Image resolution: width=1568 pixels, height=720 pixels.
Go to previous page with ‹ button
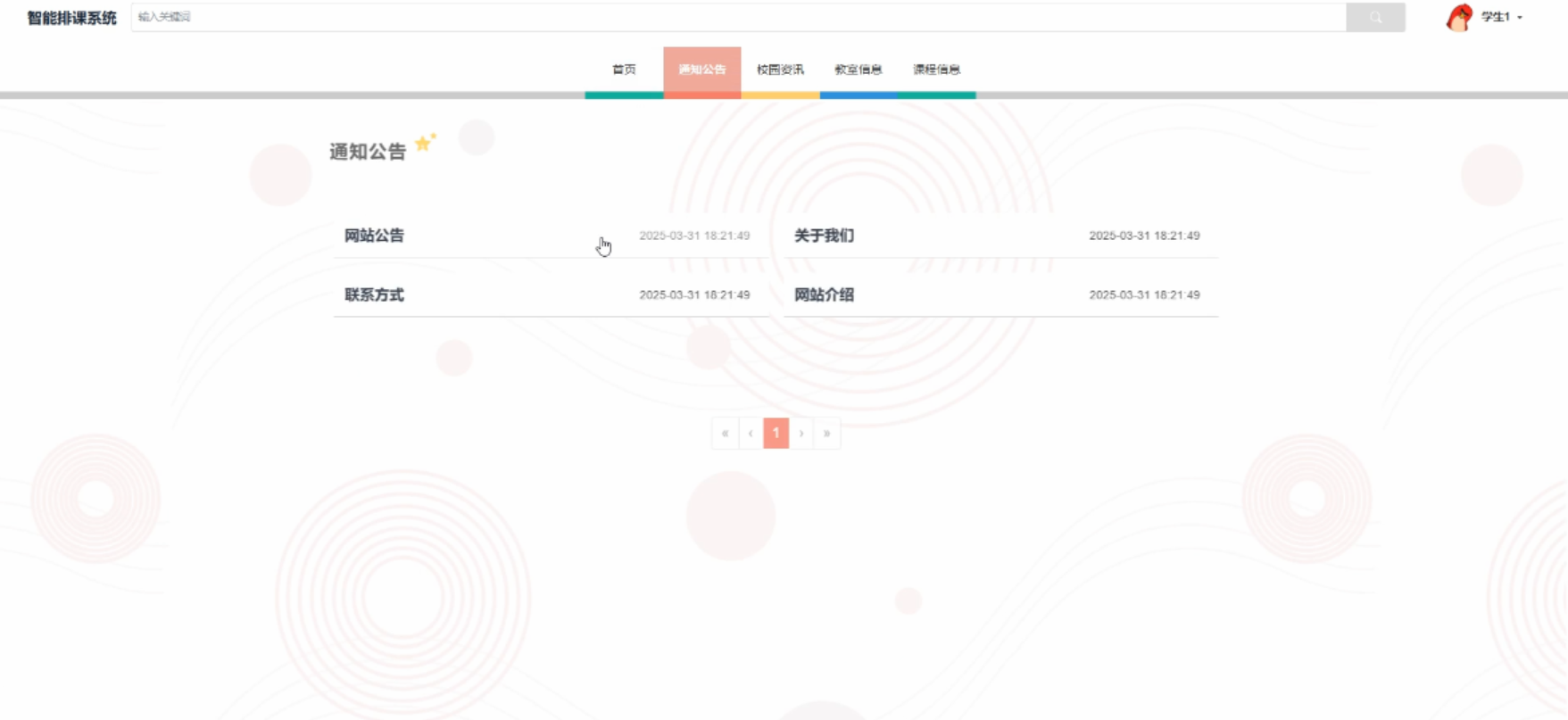coord(751,433)
